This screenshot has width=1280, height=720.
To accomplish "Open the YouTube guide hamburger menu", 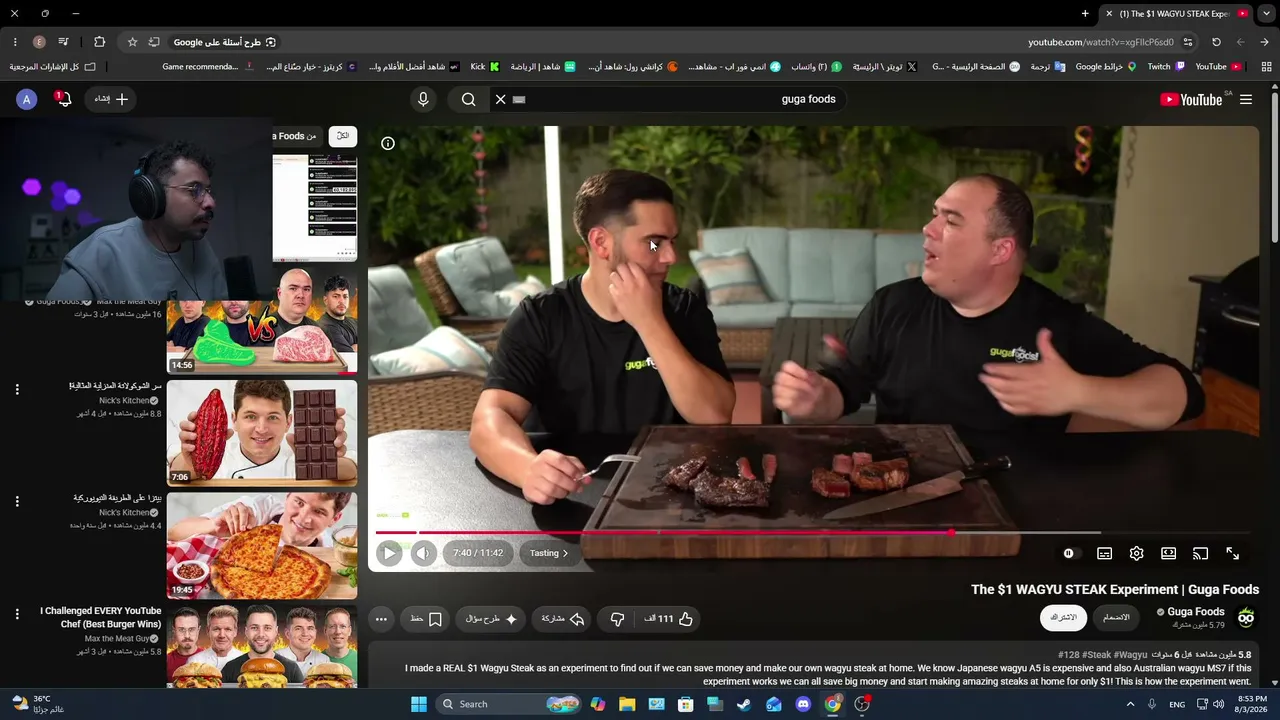I will (x=1246, y=99).
